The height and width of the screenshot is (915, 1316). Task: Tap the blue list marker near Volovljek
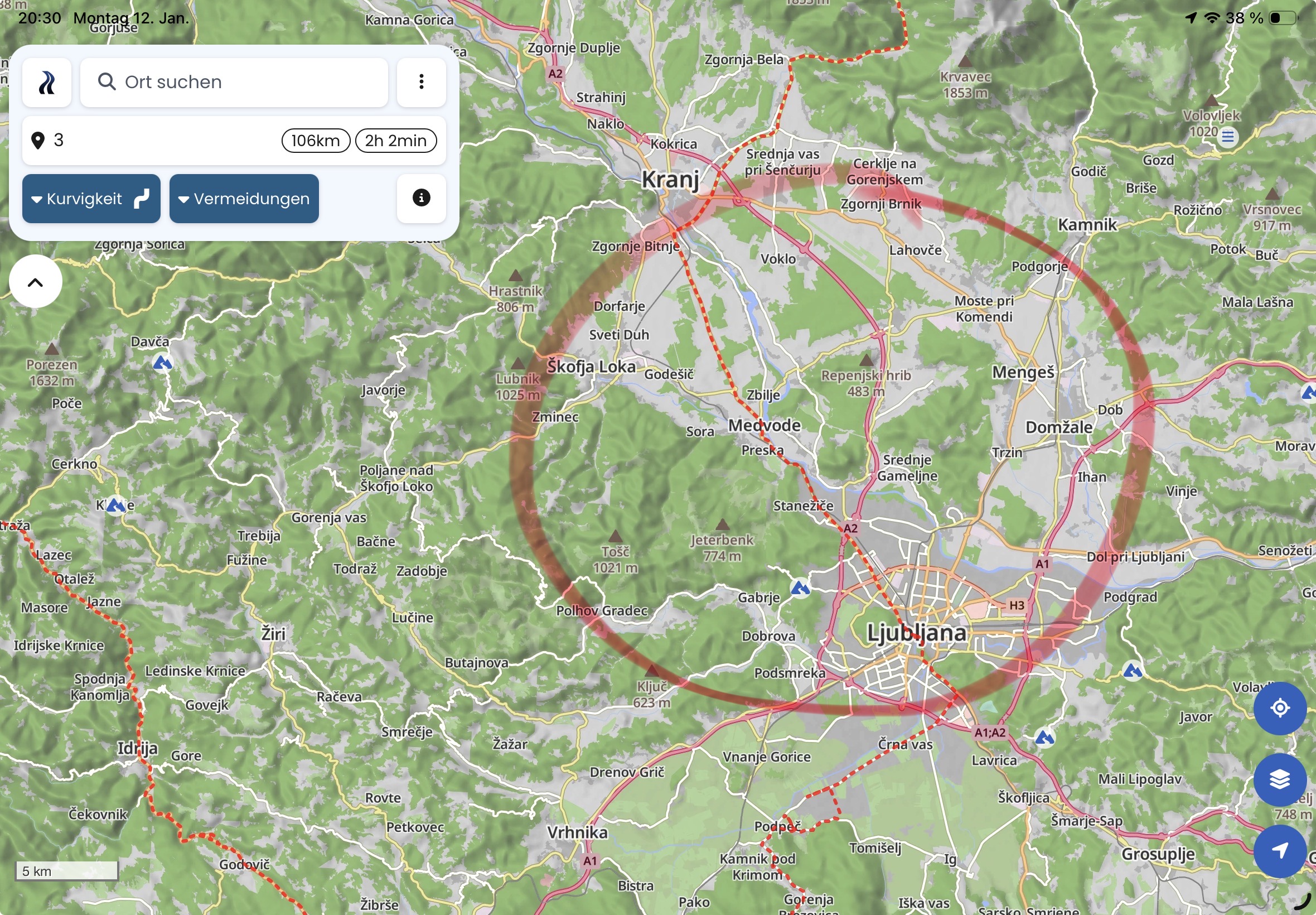[x=1227, y=137]
